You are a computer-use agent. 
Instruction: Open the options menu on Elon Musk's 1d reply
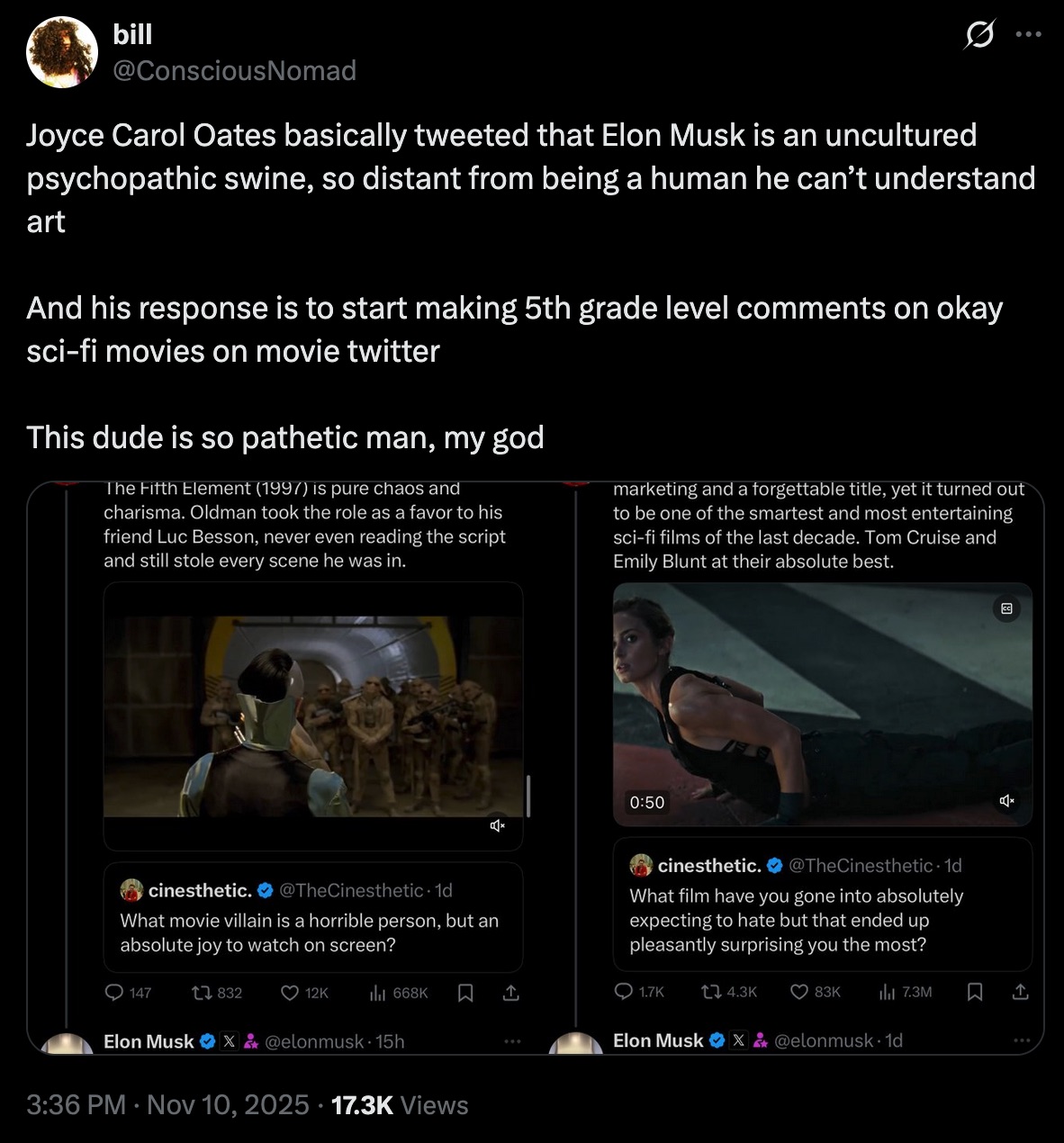pyautogui.click(x=1021, y=1040)
